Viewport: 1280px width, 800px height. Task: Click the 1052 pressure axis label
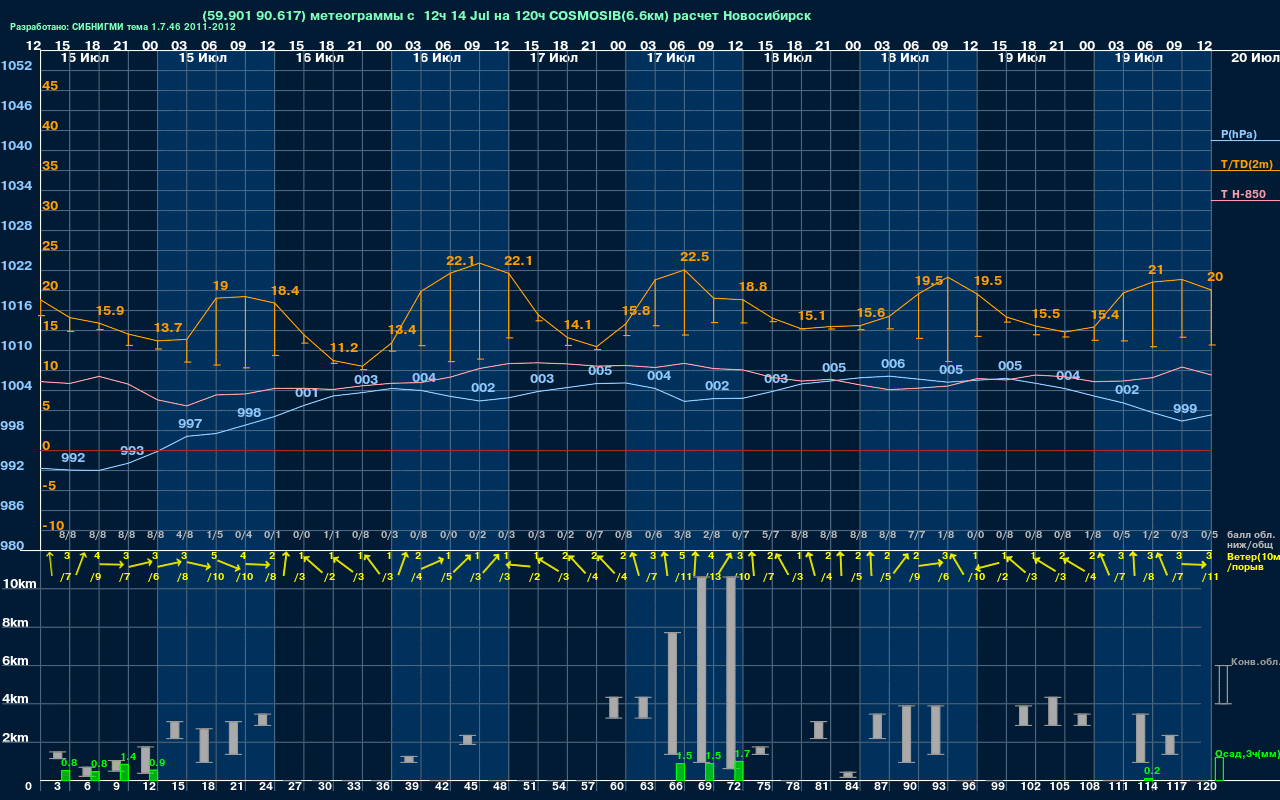(16, 66)
